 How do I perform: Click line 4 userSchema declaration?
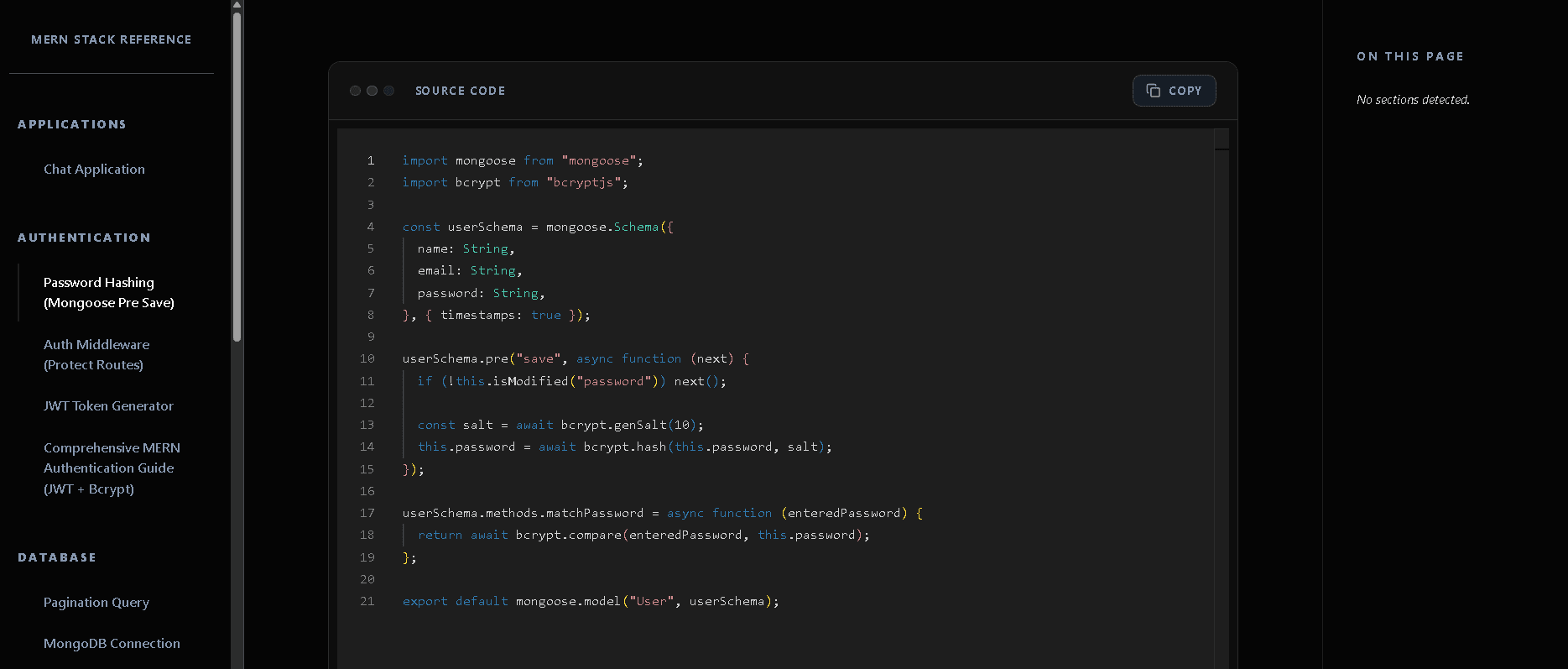(x=538, y=227)
